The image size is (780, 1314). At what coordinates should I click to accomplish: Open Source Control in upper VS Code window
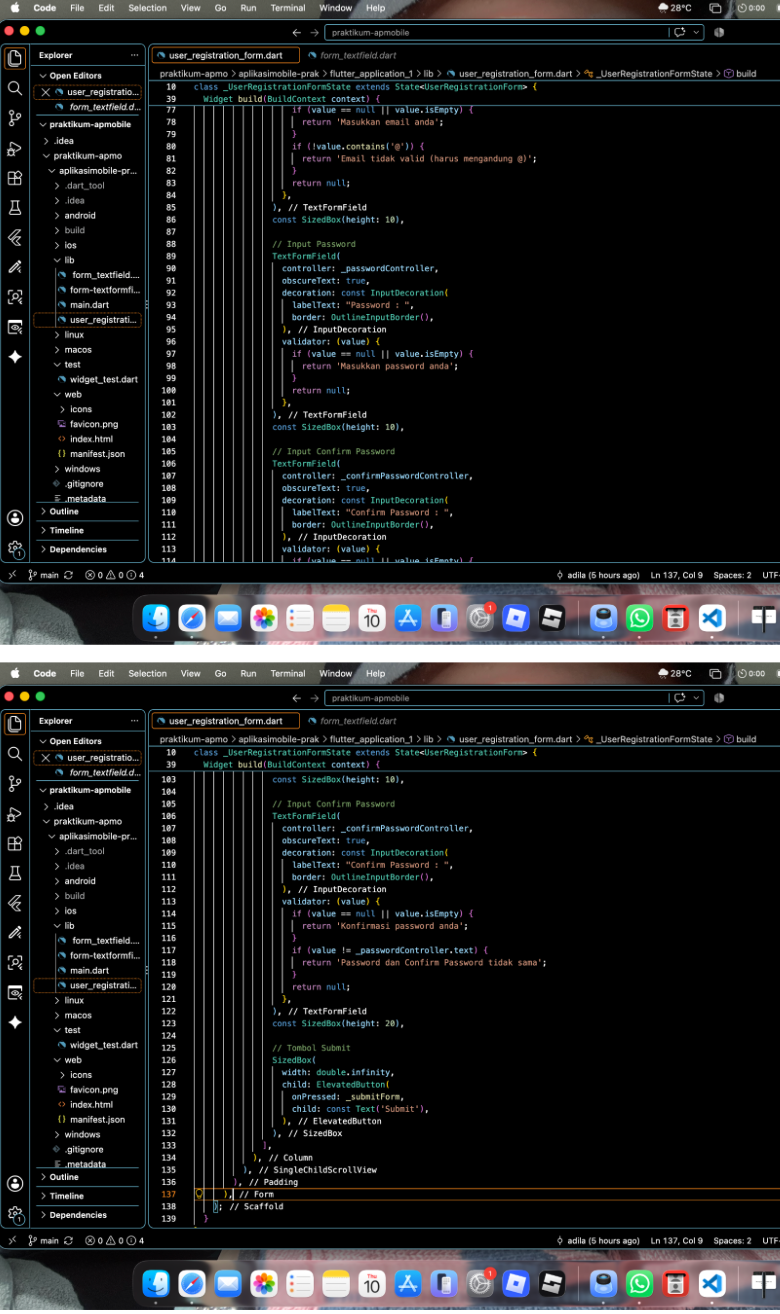pyautogui.click(x=14, y=118)
